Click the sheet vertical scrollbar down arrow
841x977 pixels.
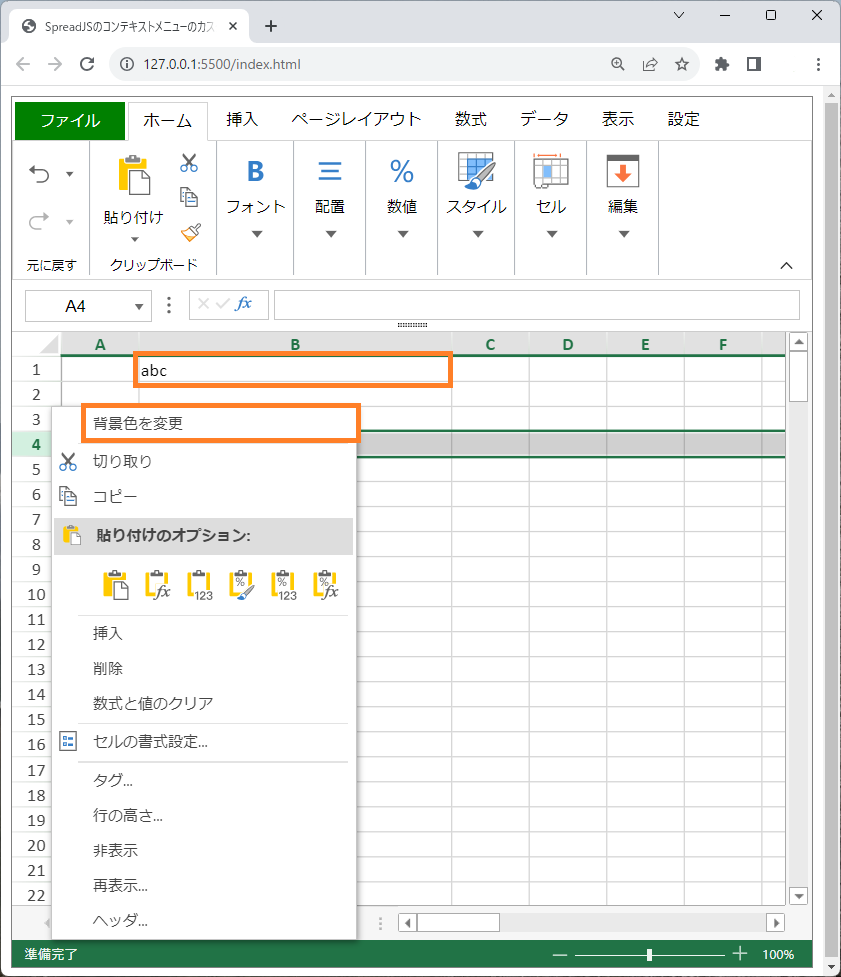(798, 896)
